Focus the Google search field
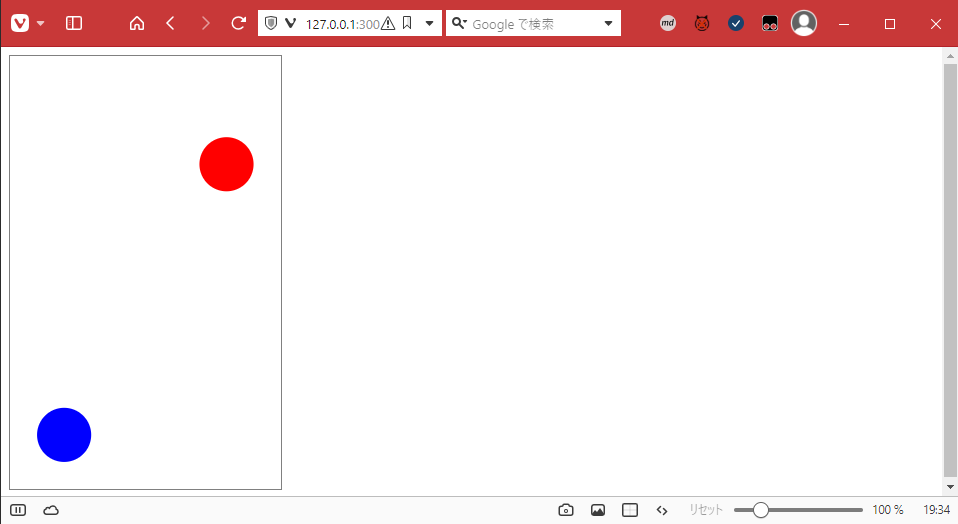 point(533,24)
